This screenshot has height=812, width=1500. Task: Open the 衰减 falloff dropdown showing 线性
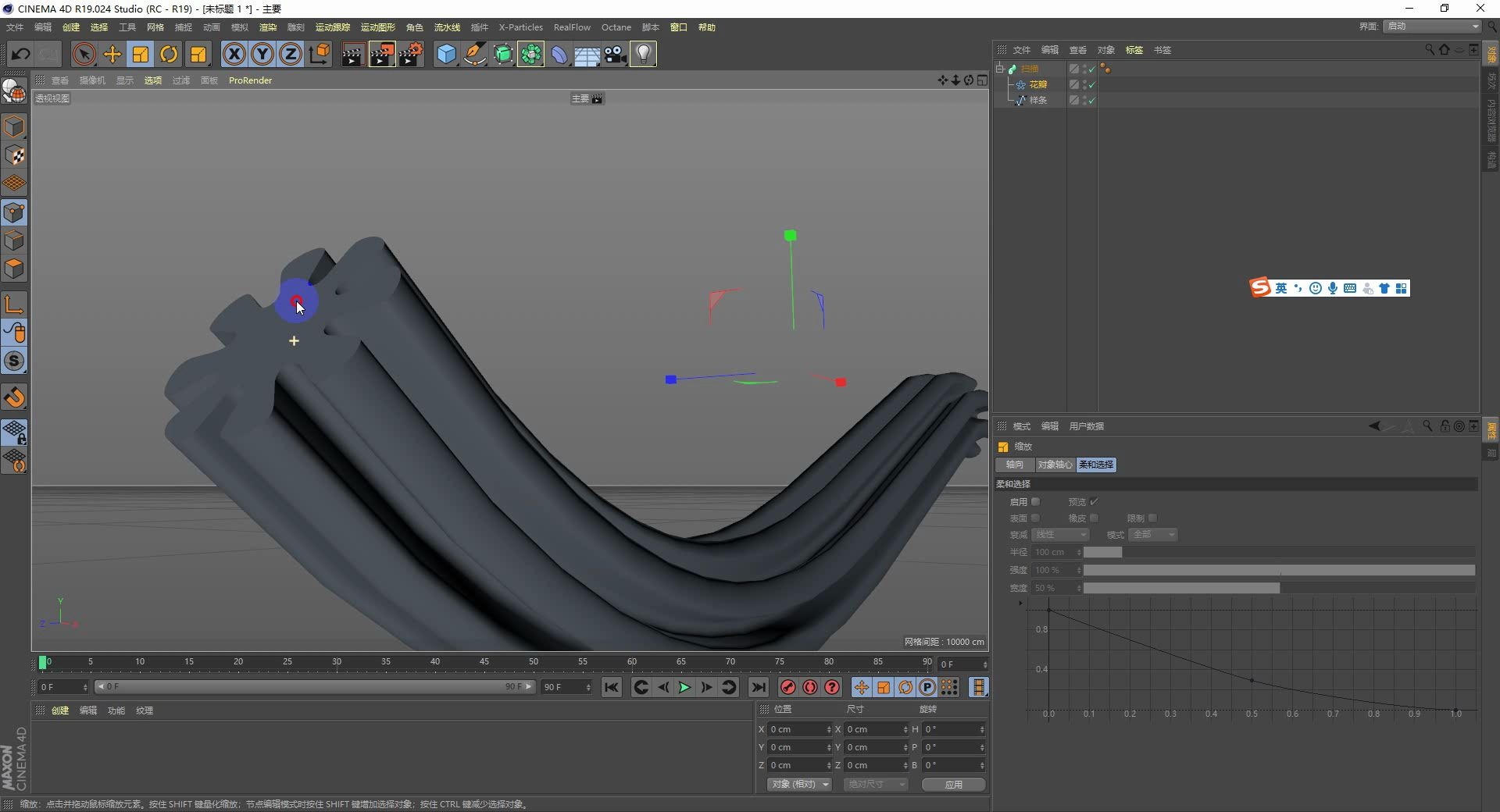(x=1060, y=535)
